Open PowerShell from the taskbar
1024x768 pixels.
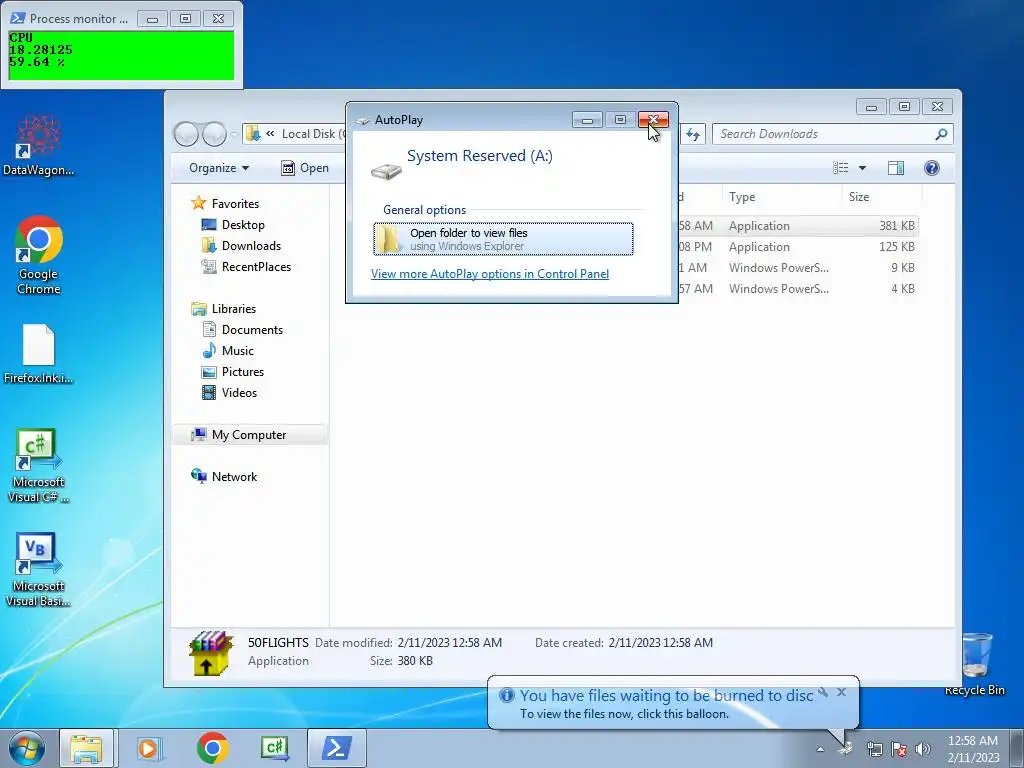[x=336, y=748]
